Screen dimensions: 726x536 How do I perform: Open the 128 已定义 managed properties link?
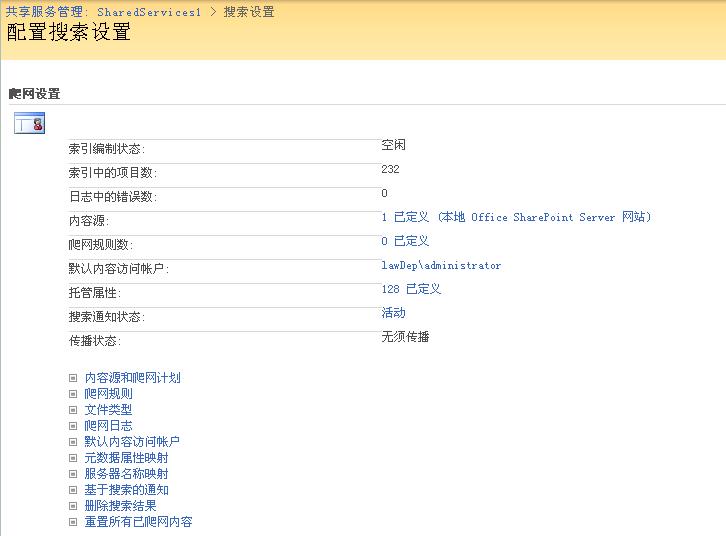(411, 289)
